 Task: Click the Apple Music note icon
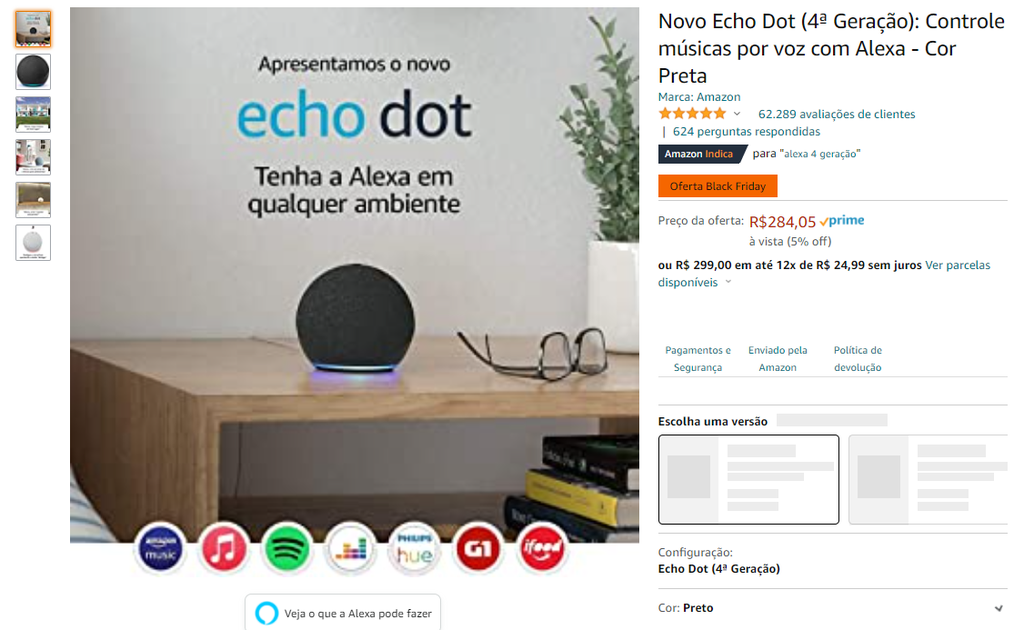224,548
